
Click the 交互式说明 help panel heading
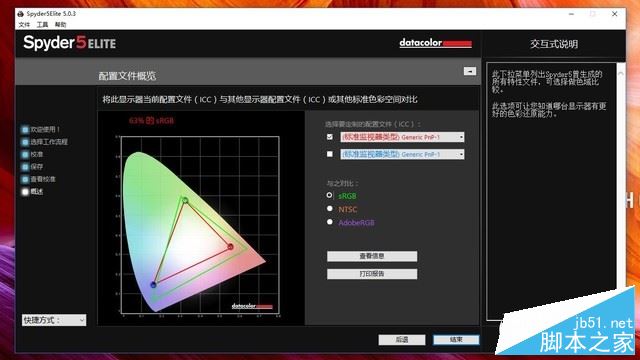[x=554, y=44]
